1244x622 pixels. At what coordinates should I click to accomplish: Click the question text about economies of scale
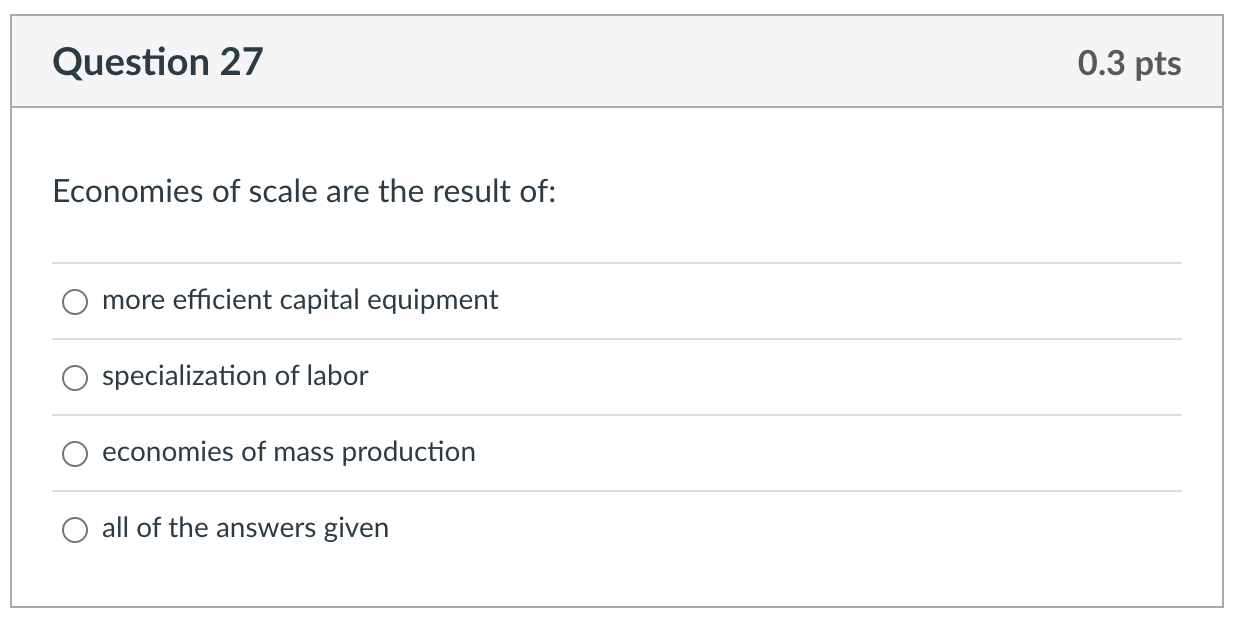[303, 191]
